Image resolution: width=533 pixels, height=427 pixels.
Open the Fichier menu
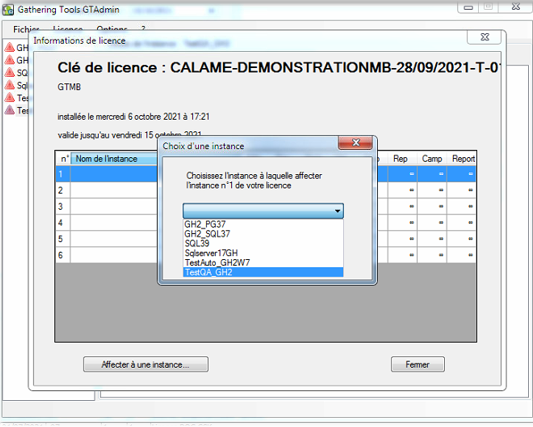click(26, 29)
